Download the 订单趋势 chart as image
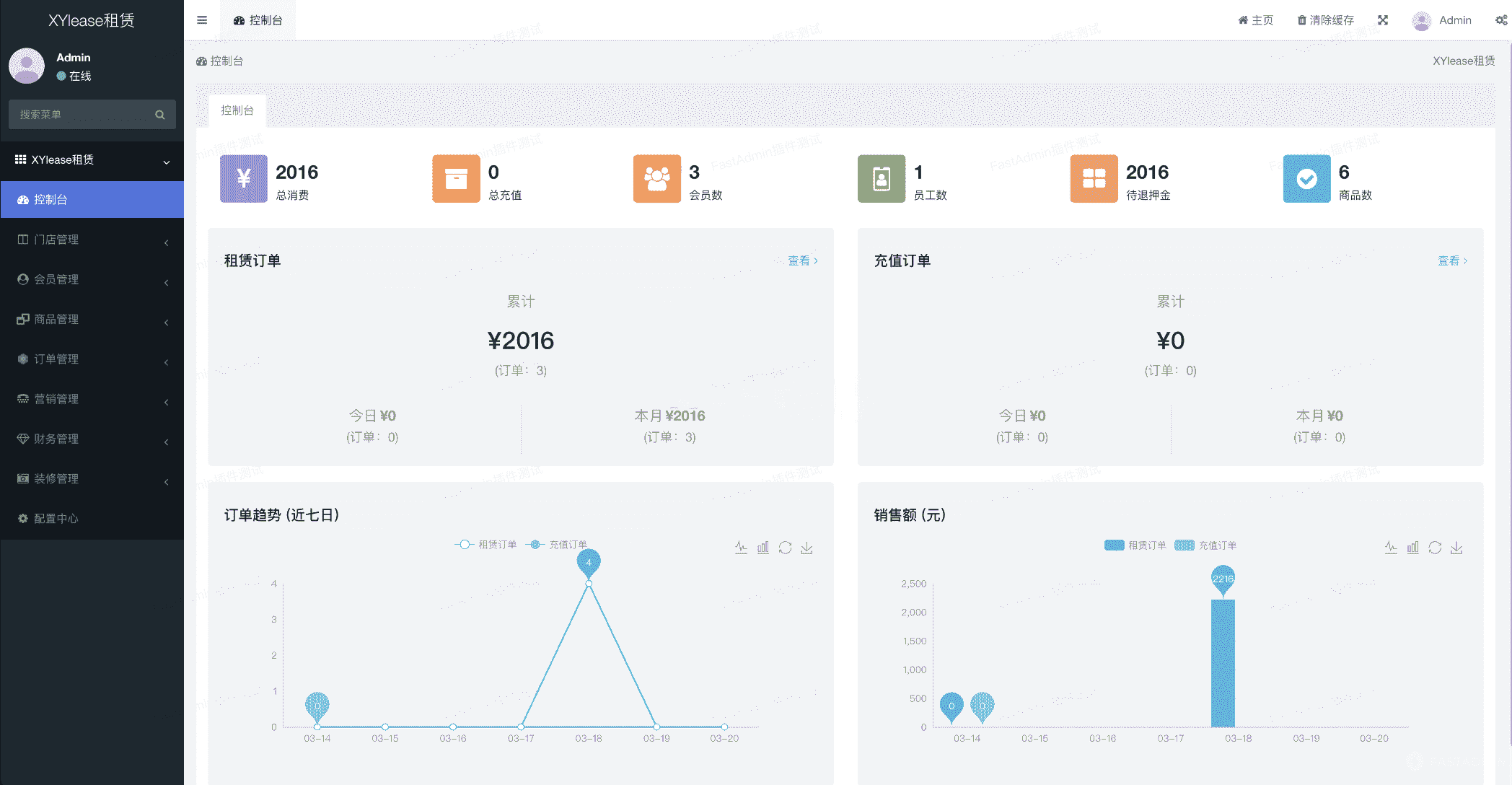 [806, 548]
